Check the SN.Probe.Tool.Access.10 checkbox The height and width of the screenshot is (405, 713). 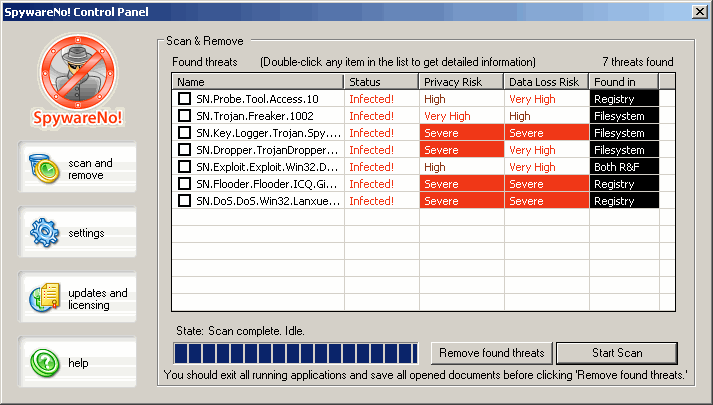pos(184,99)
